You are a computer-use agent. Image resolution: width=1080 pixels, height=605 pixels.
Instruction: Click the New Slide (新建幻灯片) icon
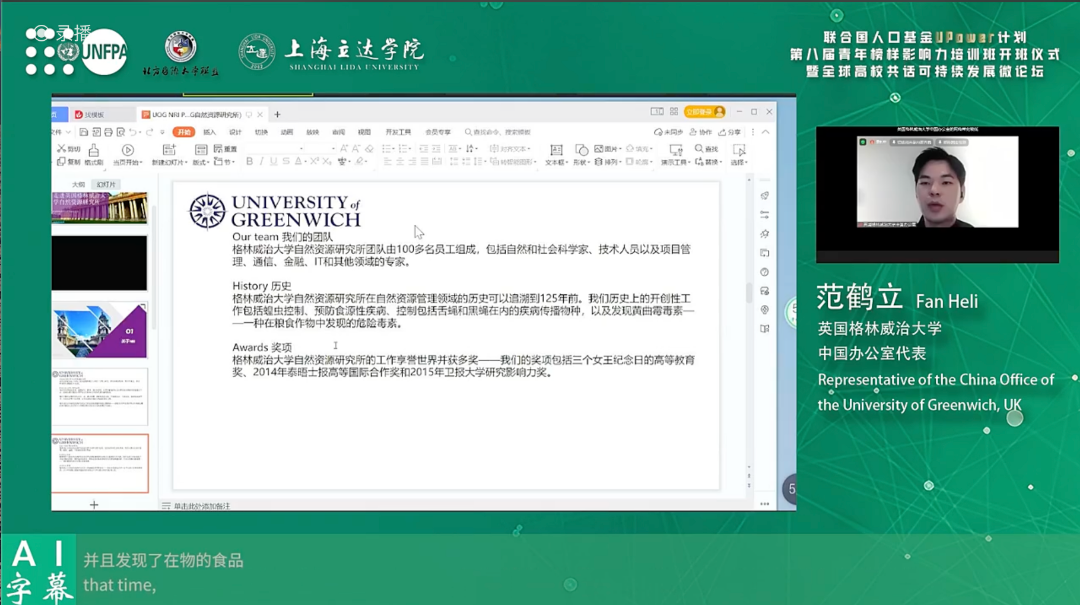pyautogui.click(x=169, y=150)
